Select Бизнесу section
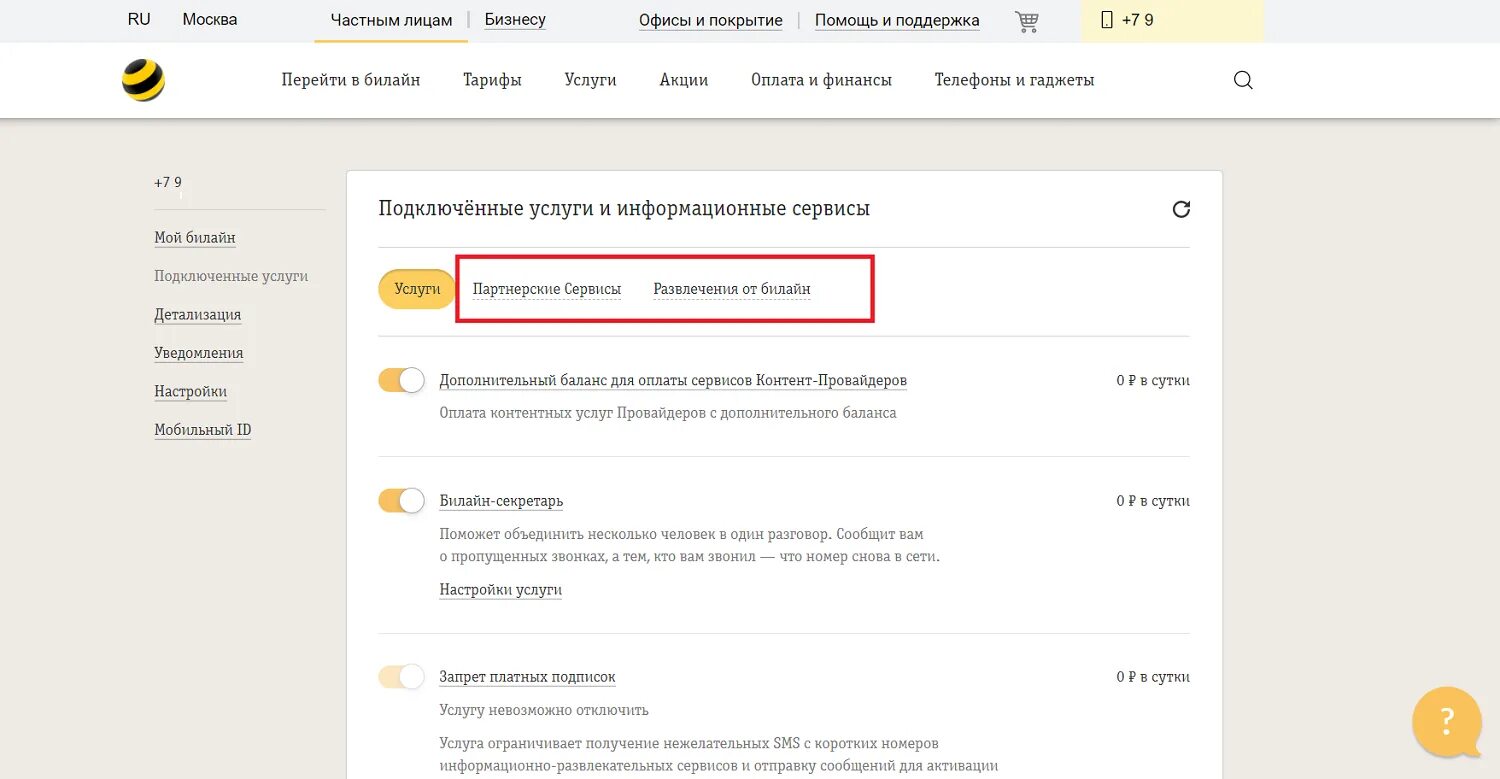 (x=515, y=19)
